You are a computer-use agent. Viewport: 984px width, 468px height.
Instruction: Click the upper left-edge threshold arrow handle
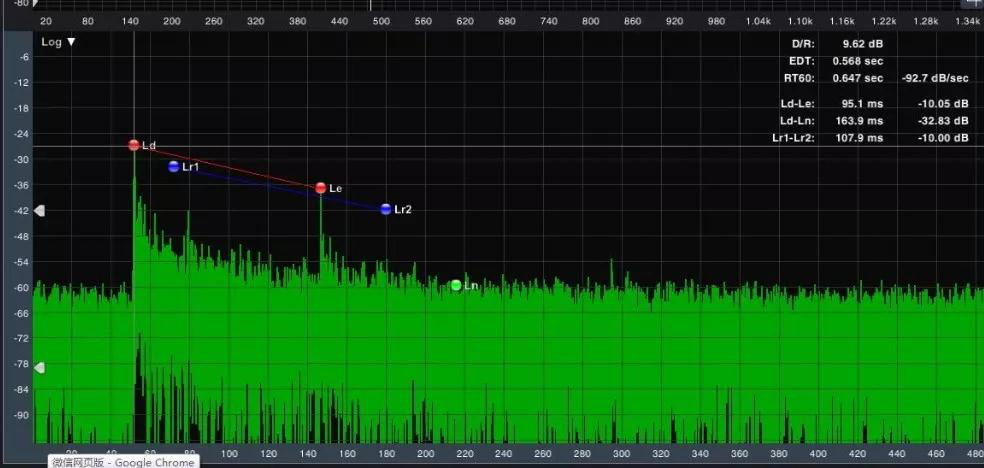[x=40, y=211]
